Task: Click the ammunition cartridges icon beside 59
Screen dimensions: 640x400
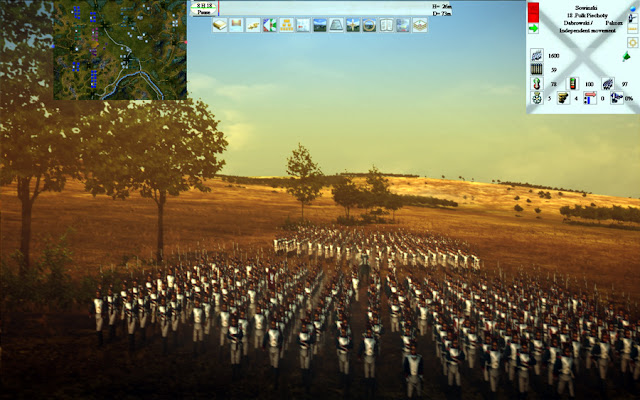Action: pyautogui.click(x=537, y=69)
